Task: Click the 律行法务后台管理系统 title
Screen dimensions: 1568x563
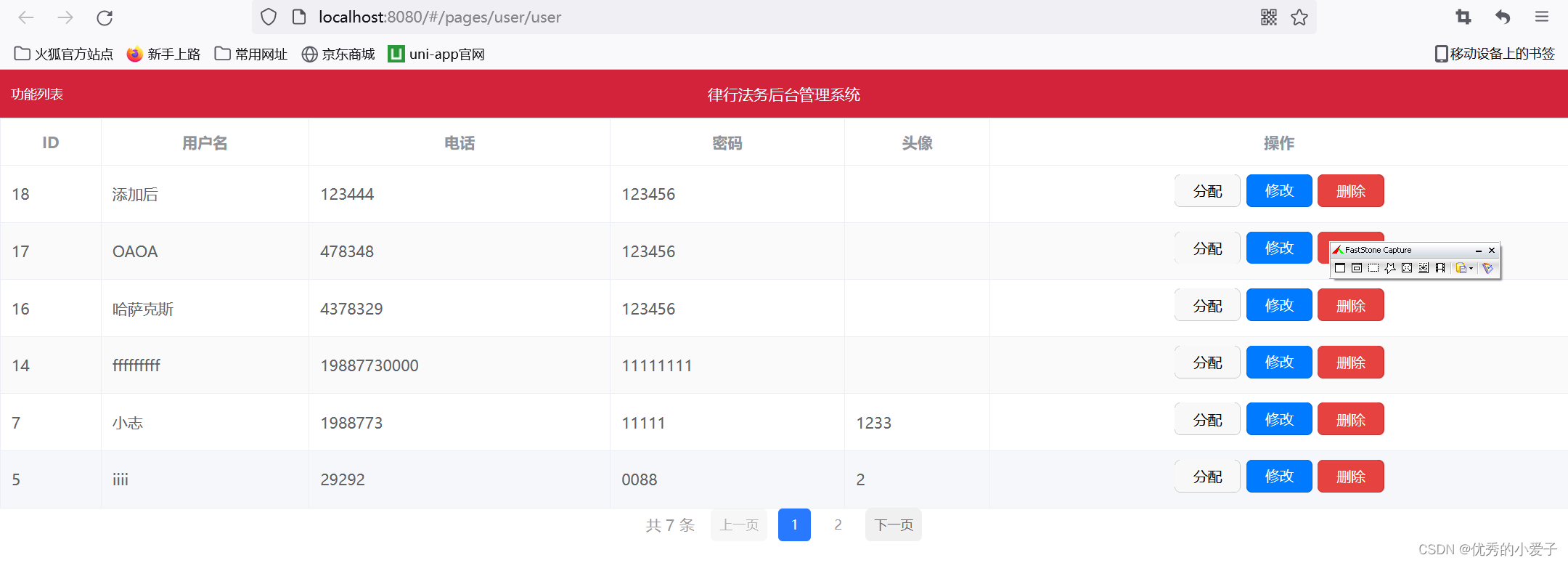Action: 784,94
